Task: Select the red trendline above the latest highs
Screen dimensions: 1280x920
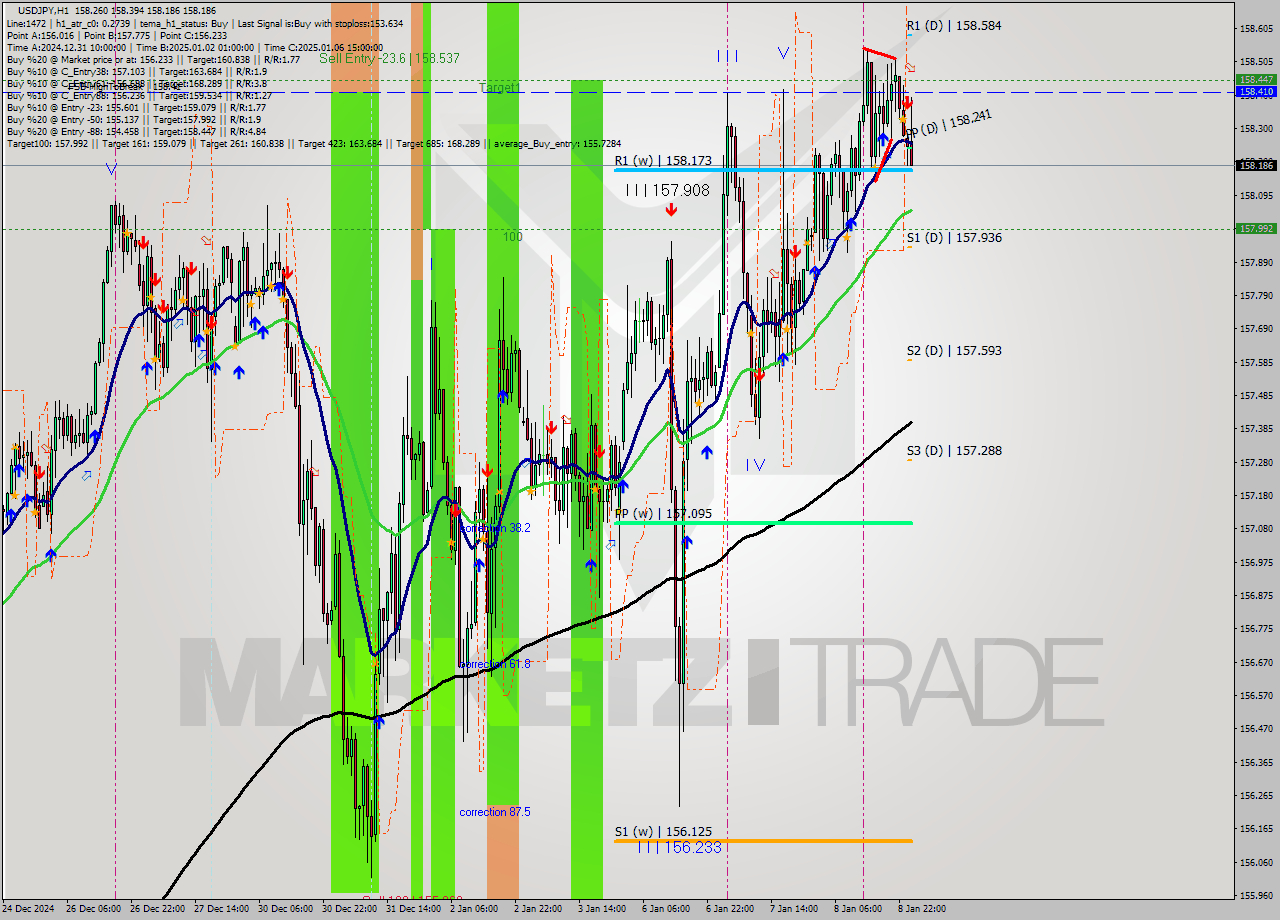Action: [879, 54]
